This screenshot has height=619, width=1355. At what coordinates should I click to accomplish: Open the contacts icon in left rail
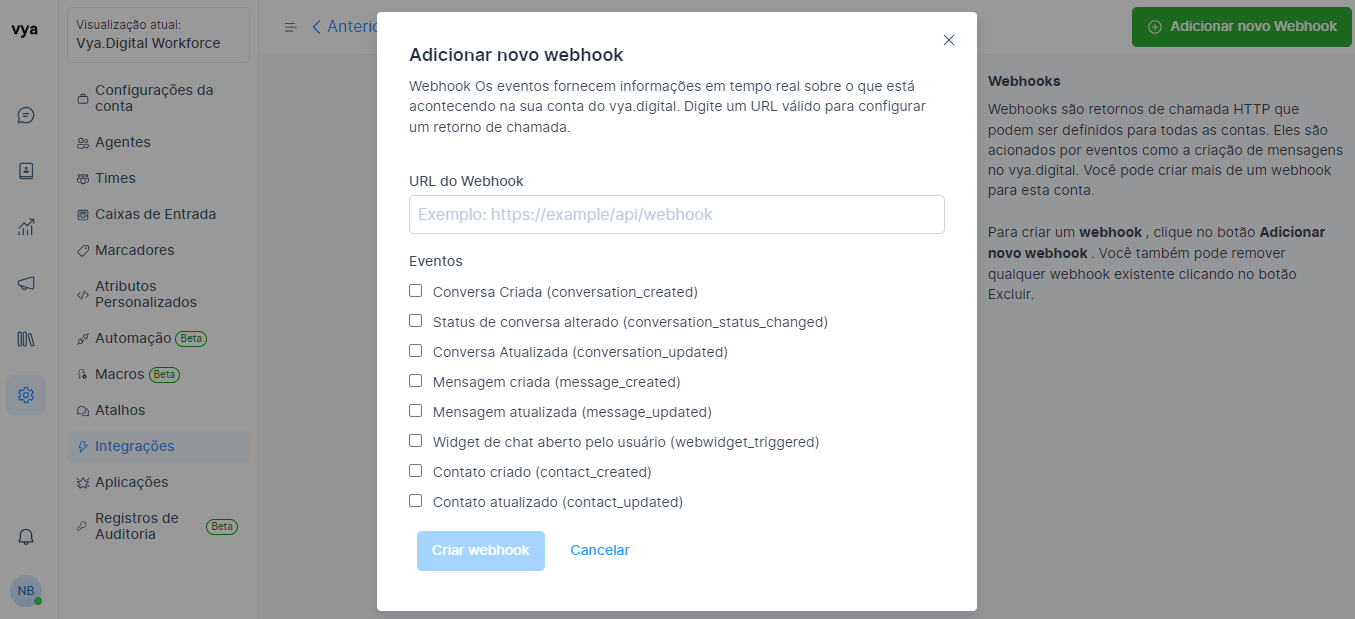tap(26, 171)
